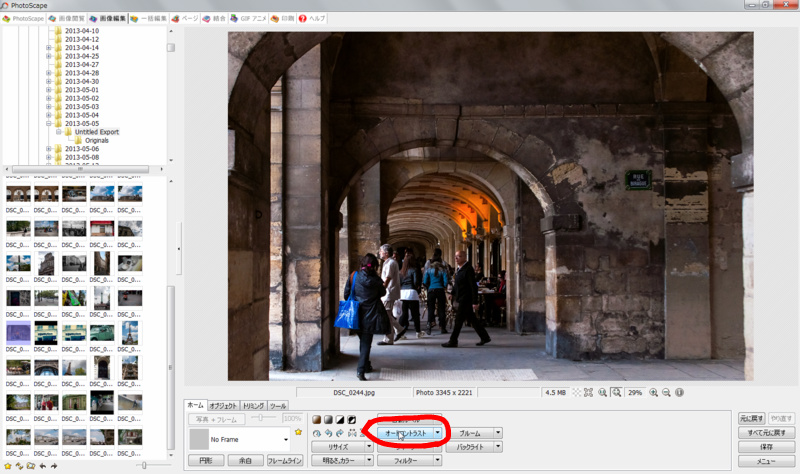The image size is (800, 474).
Task: Toggle the checkerboard transparency icon
Action: tap(577, 392)
